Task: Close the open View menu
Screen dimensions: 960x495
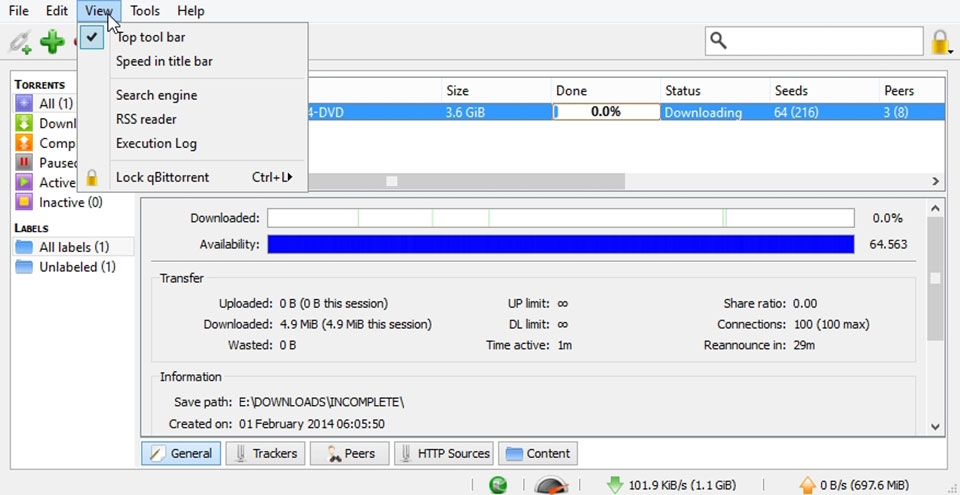Action: (99, 11)
